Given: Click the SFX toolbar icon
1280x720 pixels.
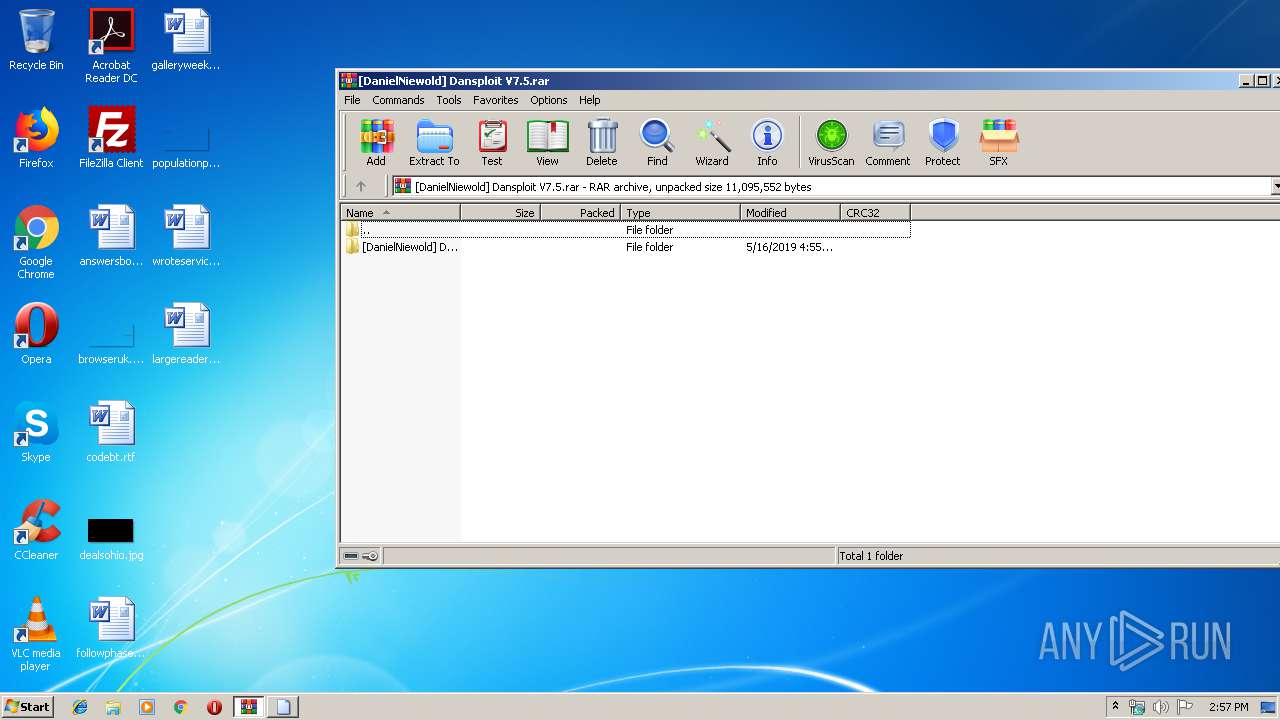Looking at the screenshot, I should (x=999, y=143).
